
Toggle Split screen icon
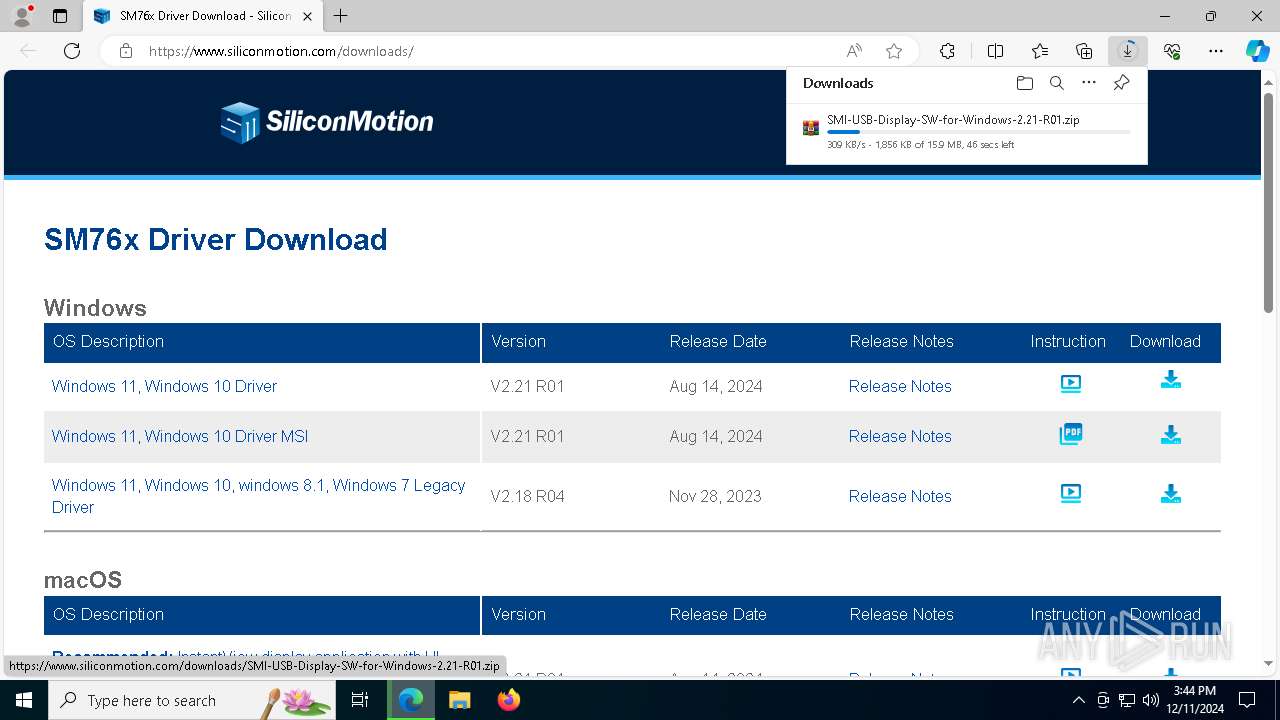(995, 51)
